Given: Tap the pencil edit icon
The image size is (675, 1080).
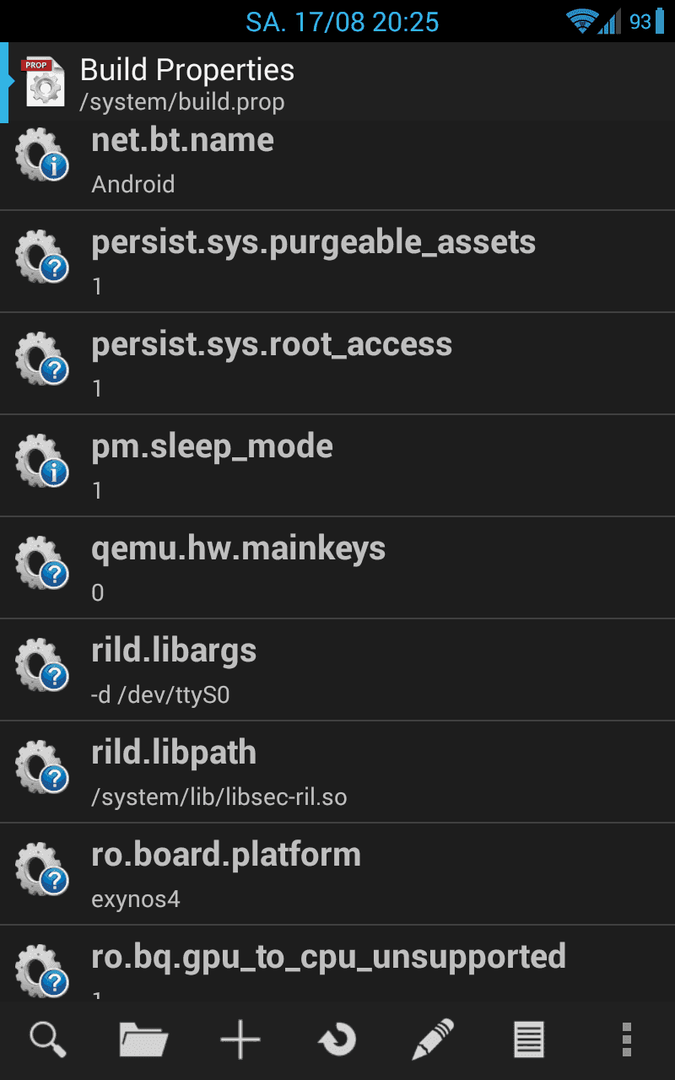Looking at the screenshot, I should pos(433,1039).
